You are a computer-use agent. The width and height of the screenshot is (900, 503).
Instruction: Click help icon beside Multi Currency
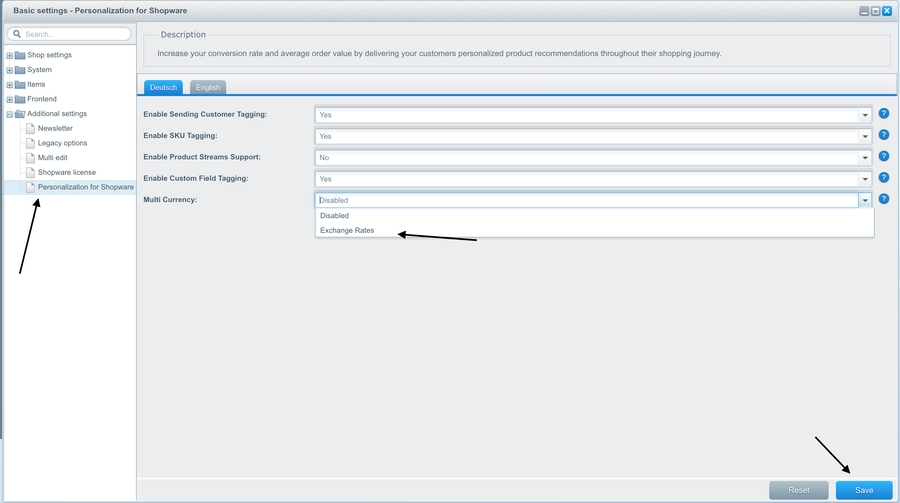tap(883, 199)
